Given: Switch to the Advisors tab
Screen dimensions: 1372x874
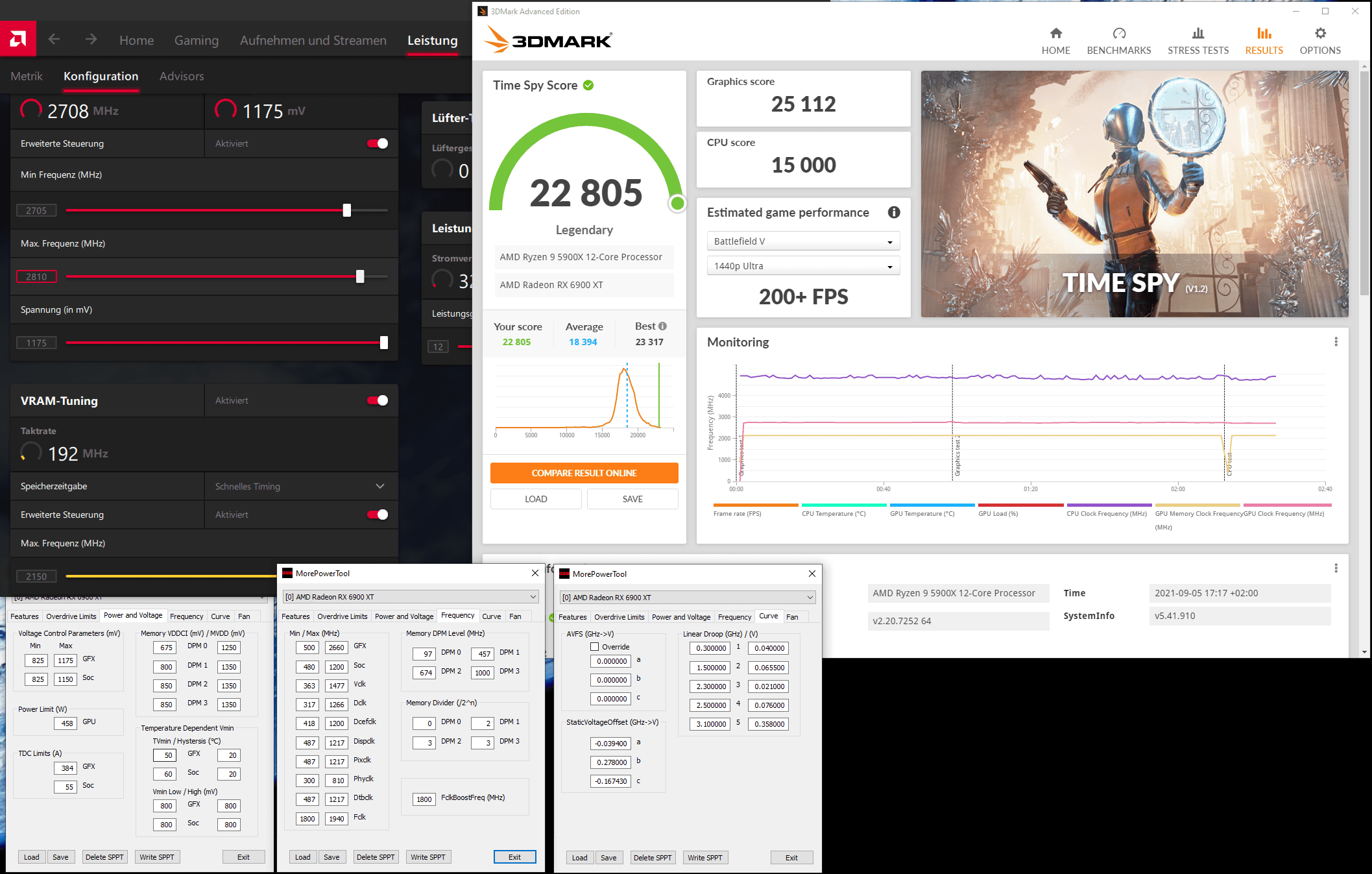Looking at the screenshot, I should [182, 76].
